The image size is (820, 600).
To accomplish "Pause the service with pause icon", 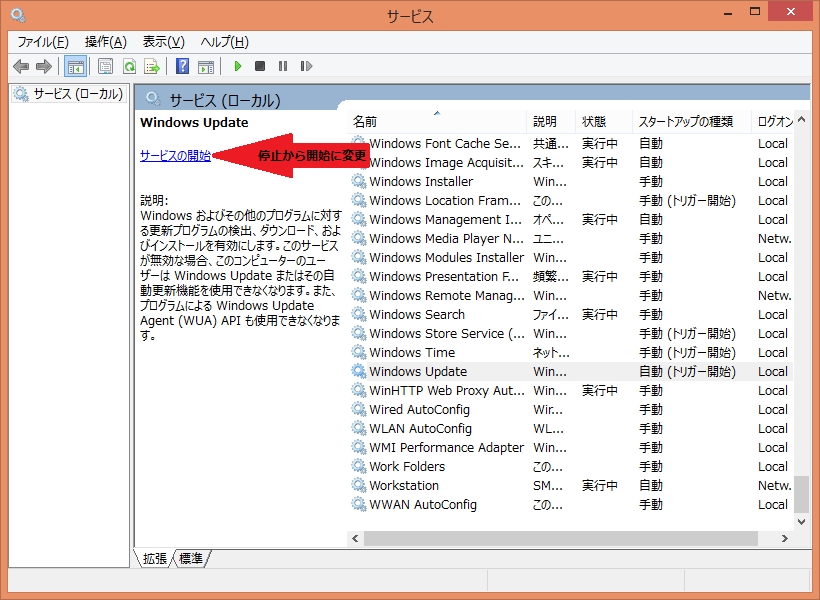I will 283,66.
